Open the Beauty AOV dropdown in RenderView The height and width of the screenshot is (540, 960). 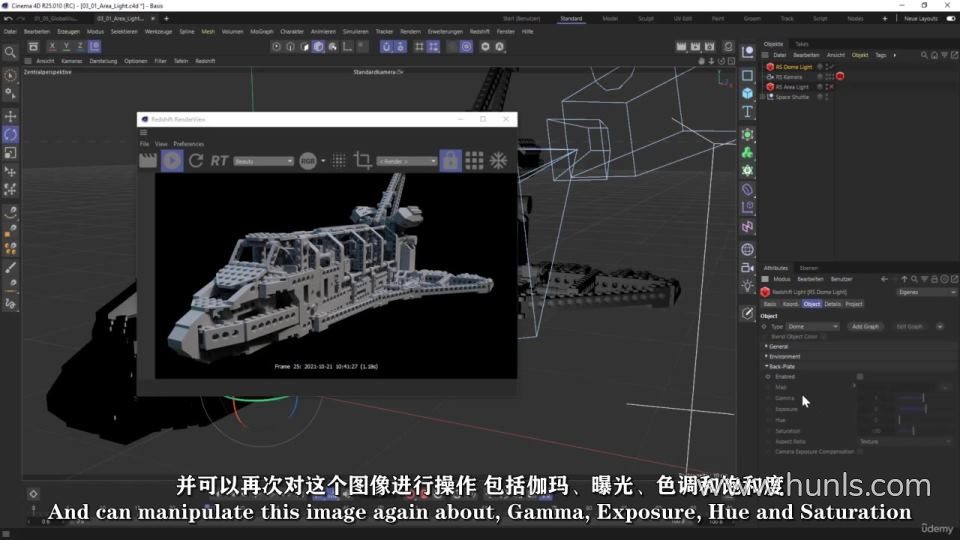264,161
